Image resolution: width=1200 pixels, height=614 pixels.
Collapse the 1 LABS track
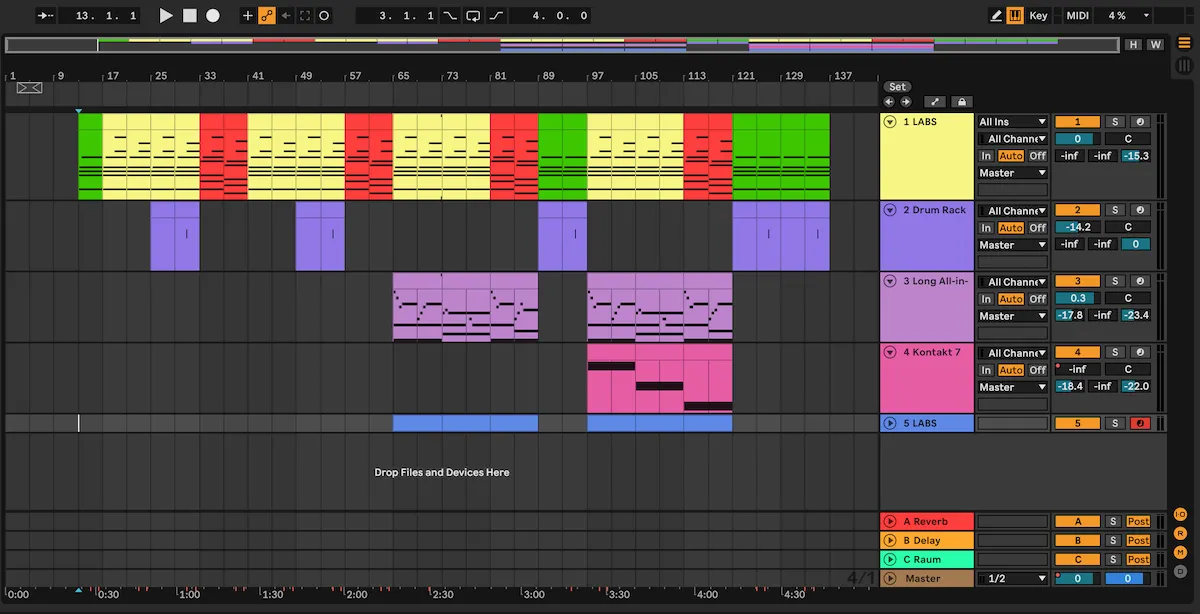890,122
